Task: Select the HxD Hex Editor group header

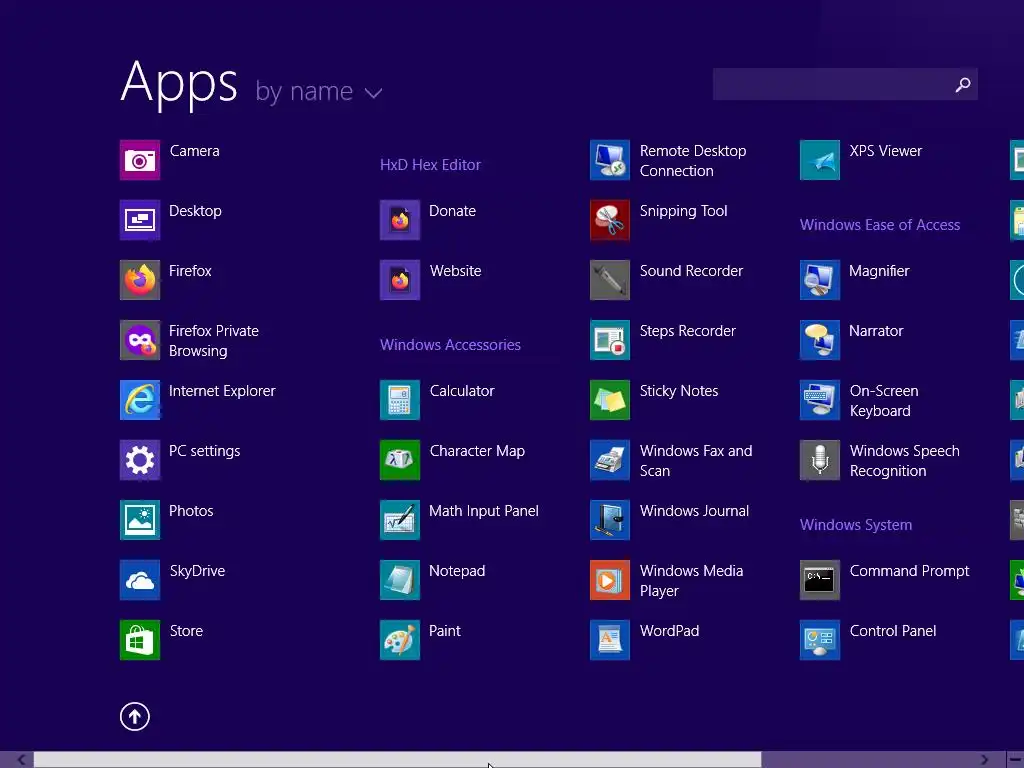Action: pyautogui.click(x=430, y=165)
